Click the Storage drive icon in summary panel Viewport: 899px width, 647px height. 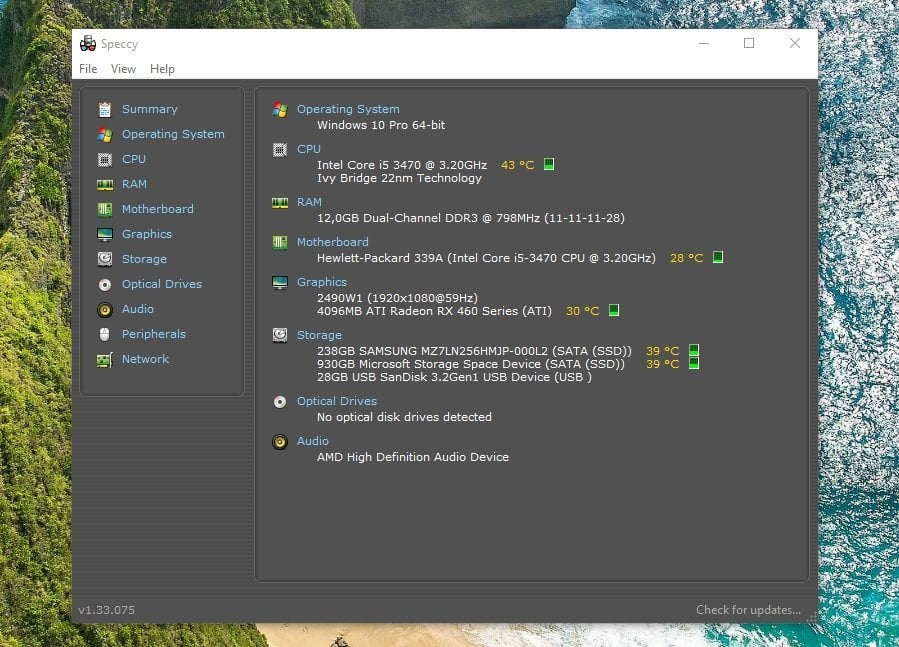pyautogui.click(x=280, y=335)
